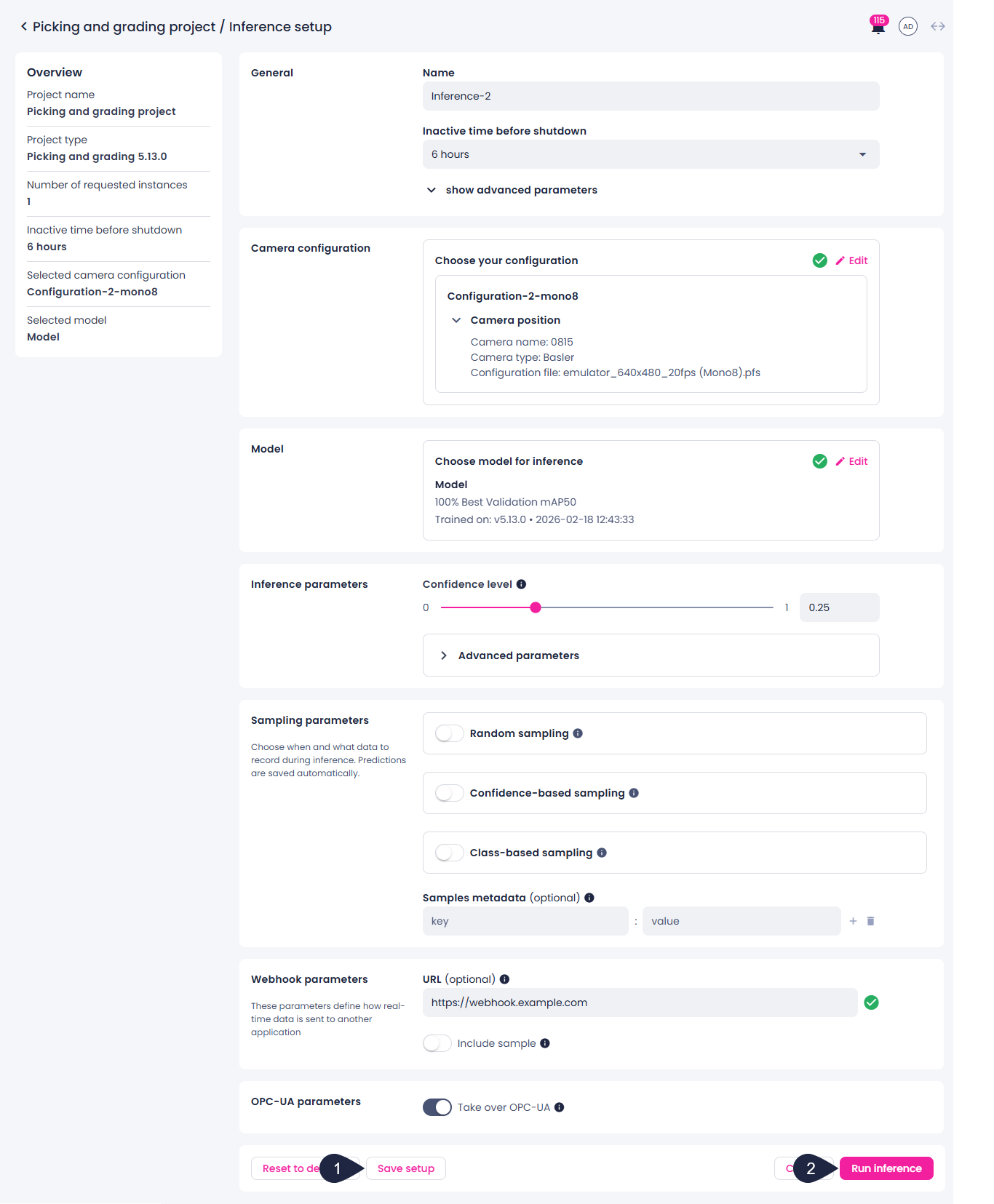Click the AD user avatar icon
This screenshot has width=994, height=1204.
coord(908,26)
